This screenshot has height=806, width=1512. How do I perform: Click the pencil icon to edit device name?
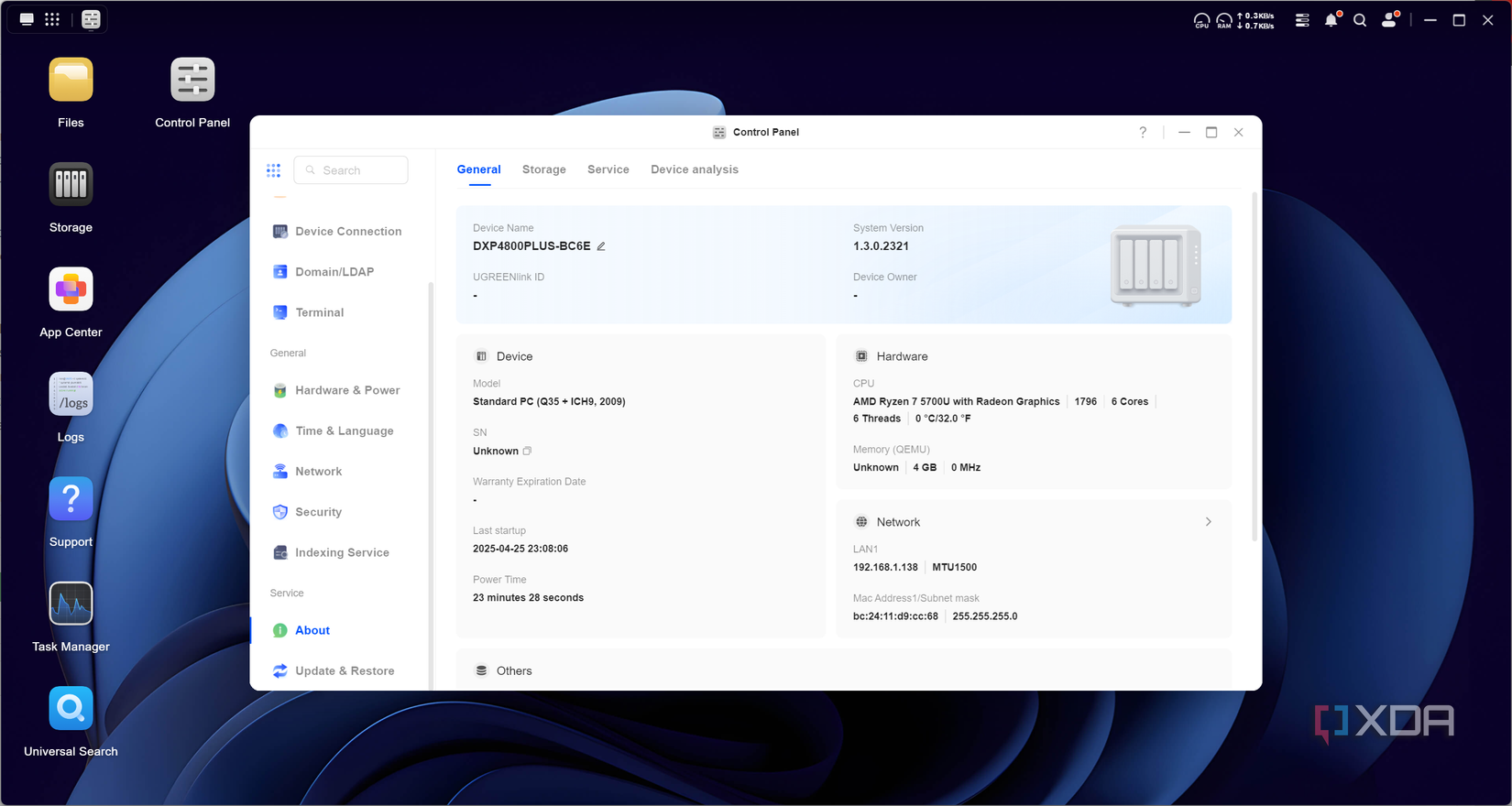[601, 246]
